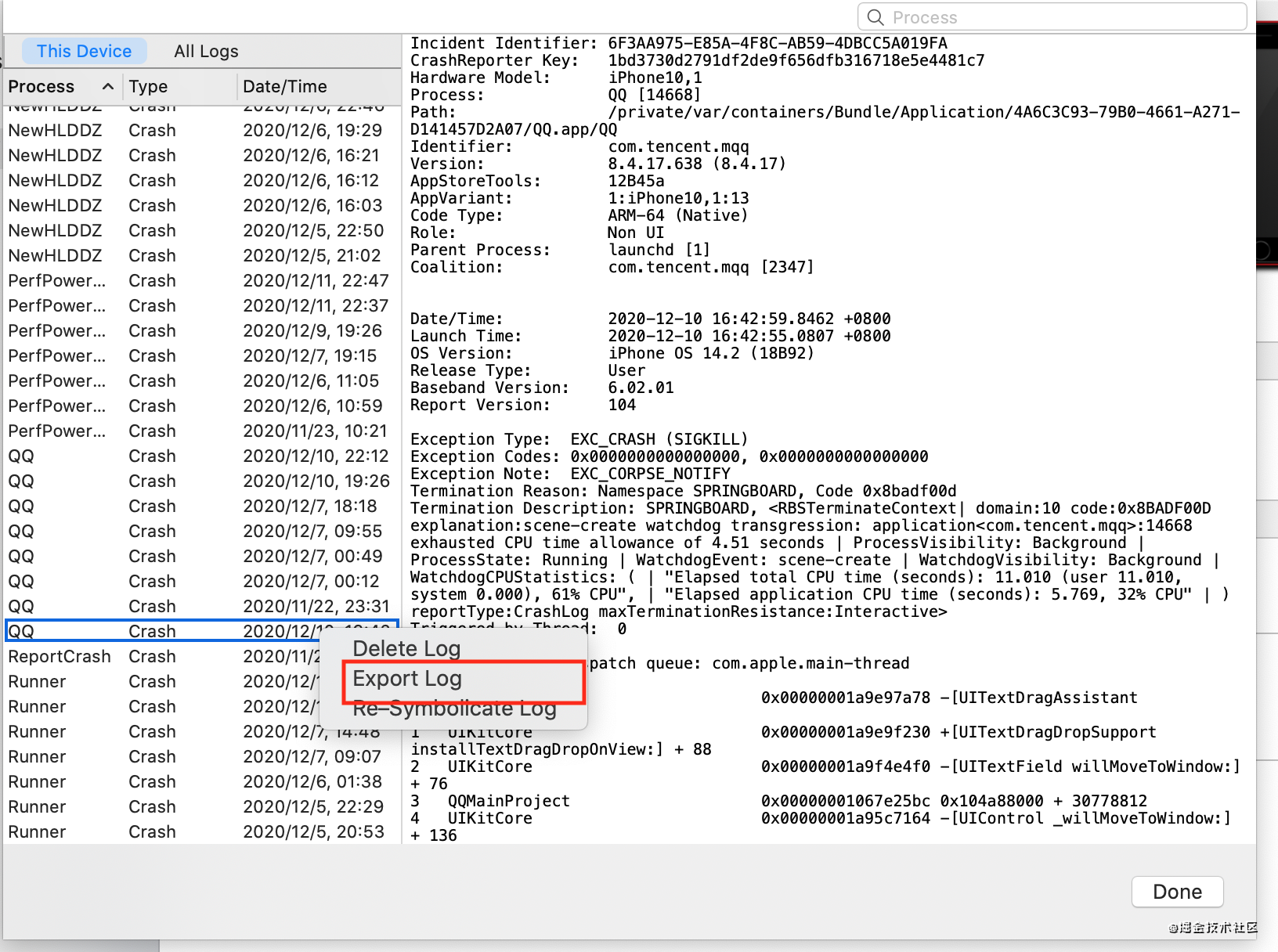Select PerfPower crash from 2020/11/23, 10:21
Screen dimensions: 1278x952
(x=202, y=431)
